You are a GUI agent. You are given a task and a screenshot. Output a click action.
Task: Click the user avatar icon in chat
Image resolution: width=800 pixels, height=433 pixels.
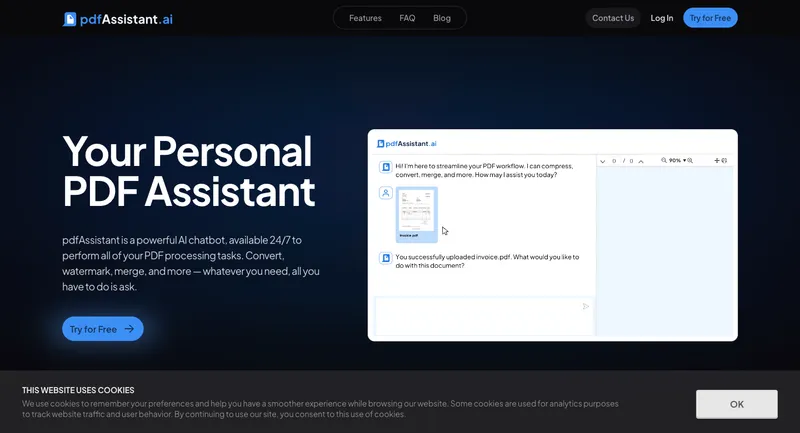pos(386,193)
